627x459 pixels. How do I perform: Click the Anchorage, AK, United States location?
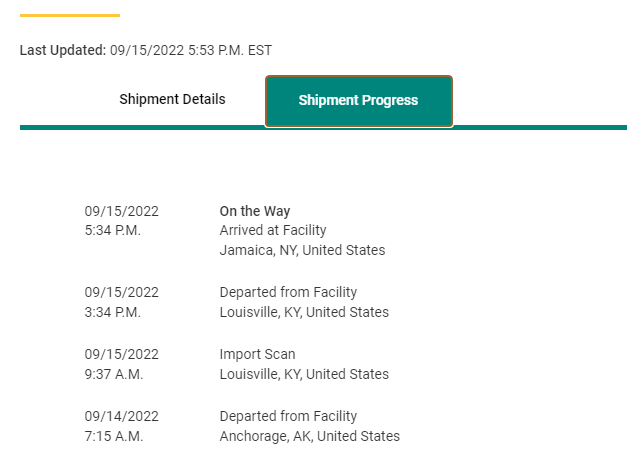click(309, 436)
